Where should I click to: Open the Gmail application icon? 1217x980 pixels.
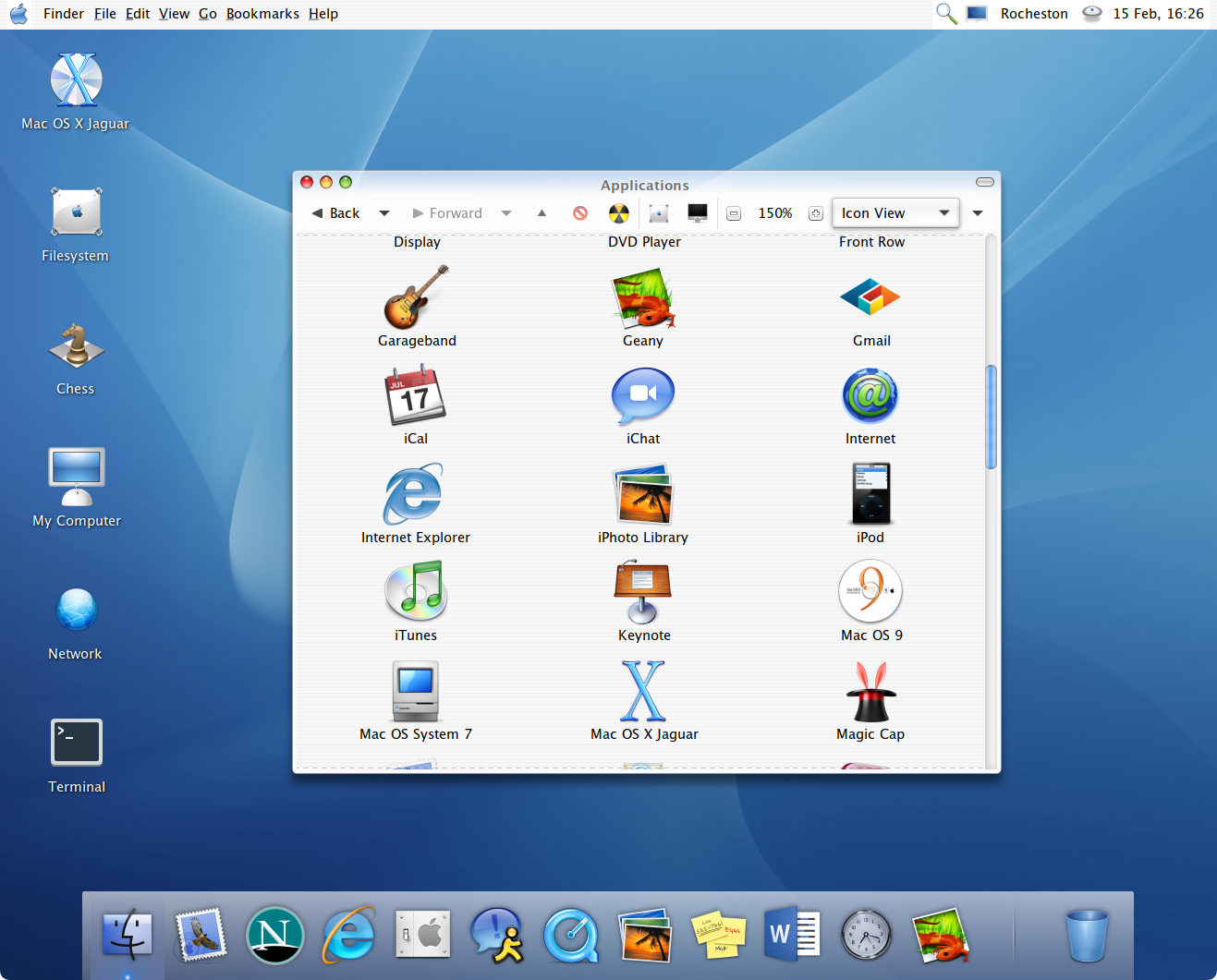pos(870,297)
